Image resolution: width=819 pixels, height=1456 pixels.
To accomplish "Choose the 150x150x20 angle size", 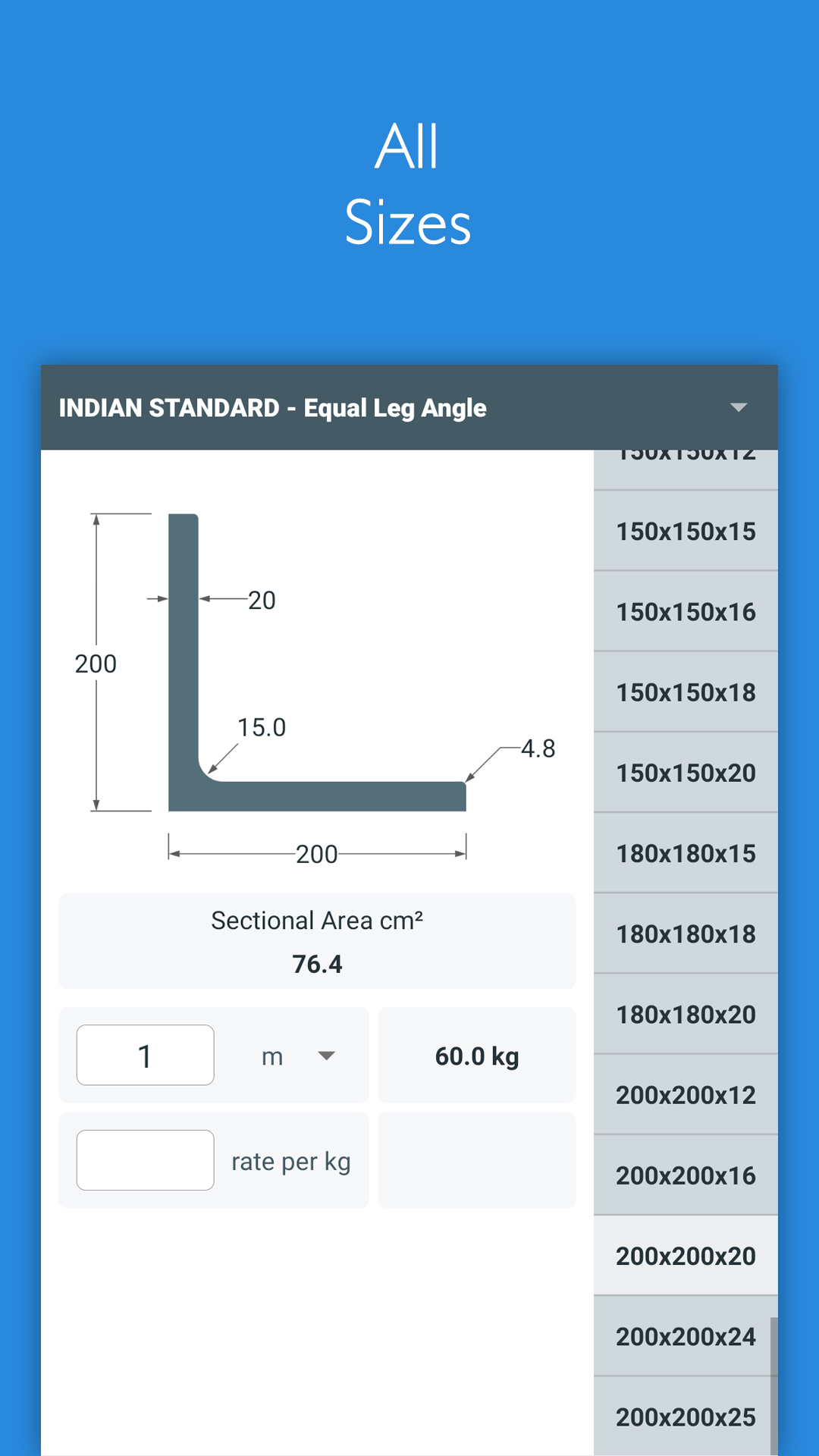I will [685, 773].
